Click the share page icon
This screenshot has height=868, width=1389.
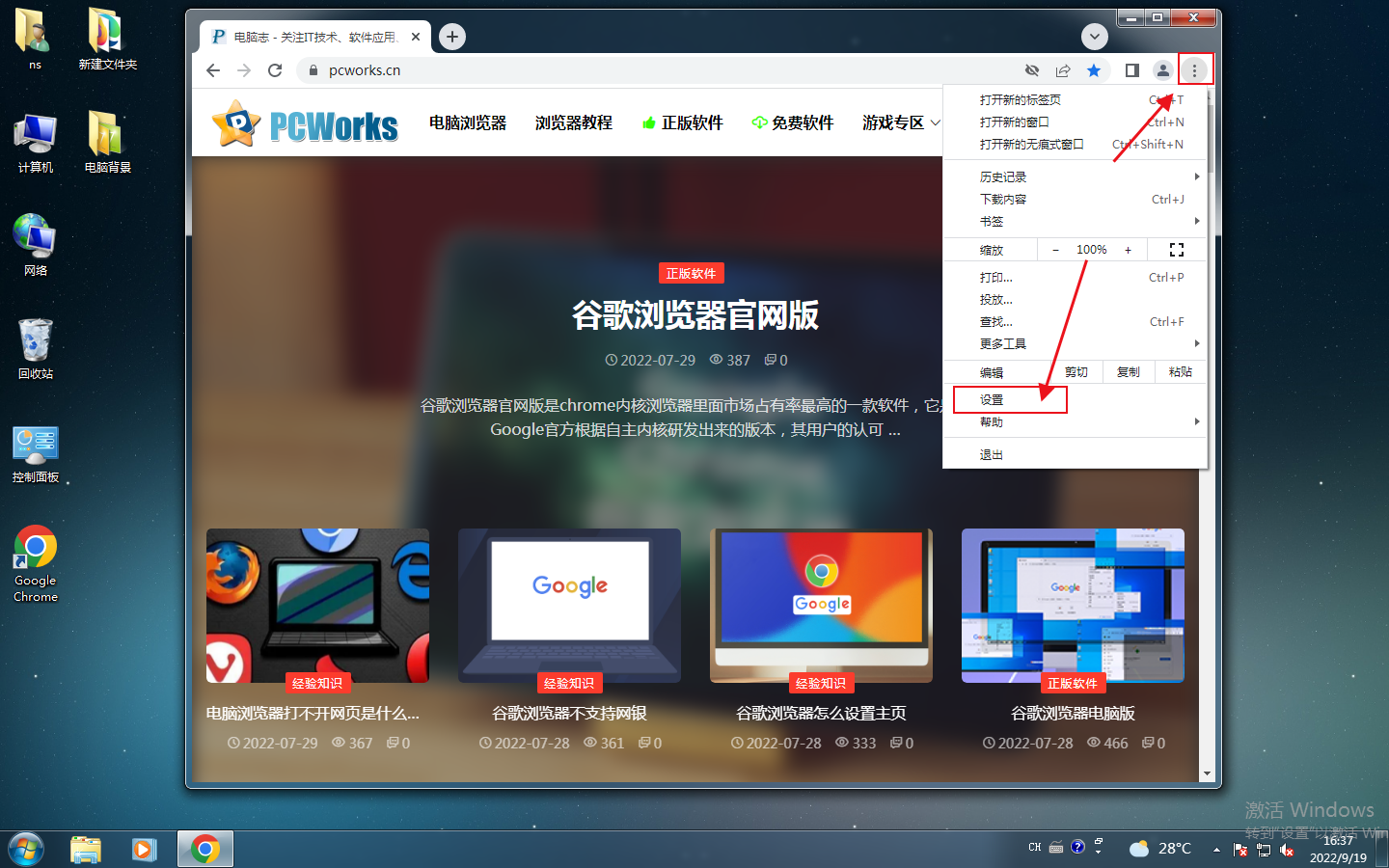[x=1062, y=70]
